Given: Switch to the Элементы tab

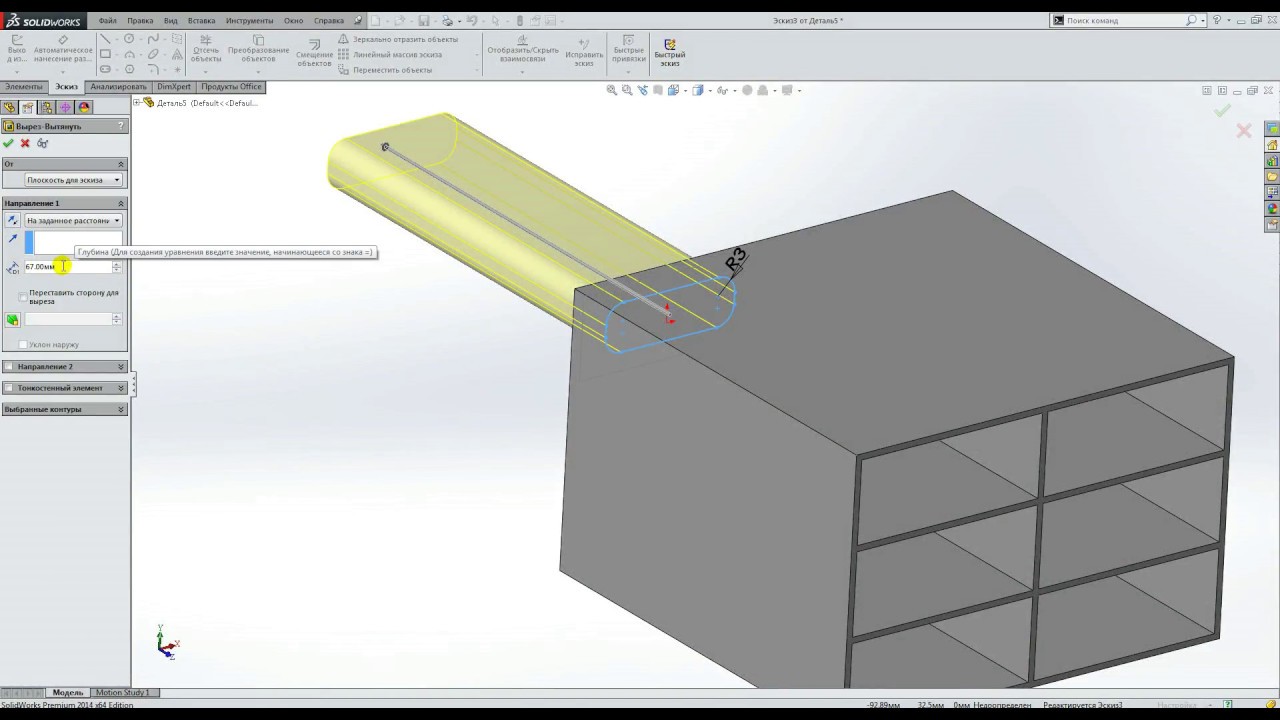Looking at the screenshot, I should (x=24, y=87).
